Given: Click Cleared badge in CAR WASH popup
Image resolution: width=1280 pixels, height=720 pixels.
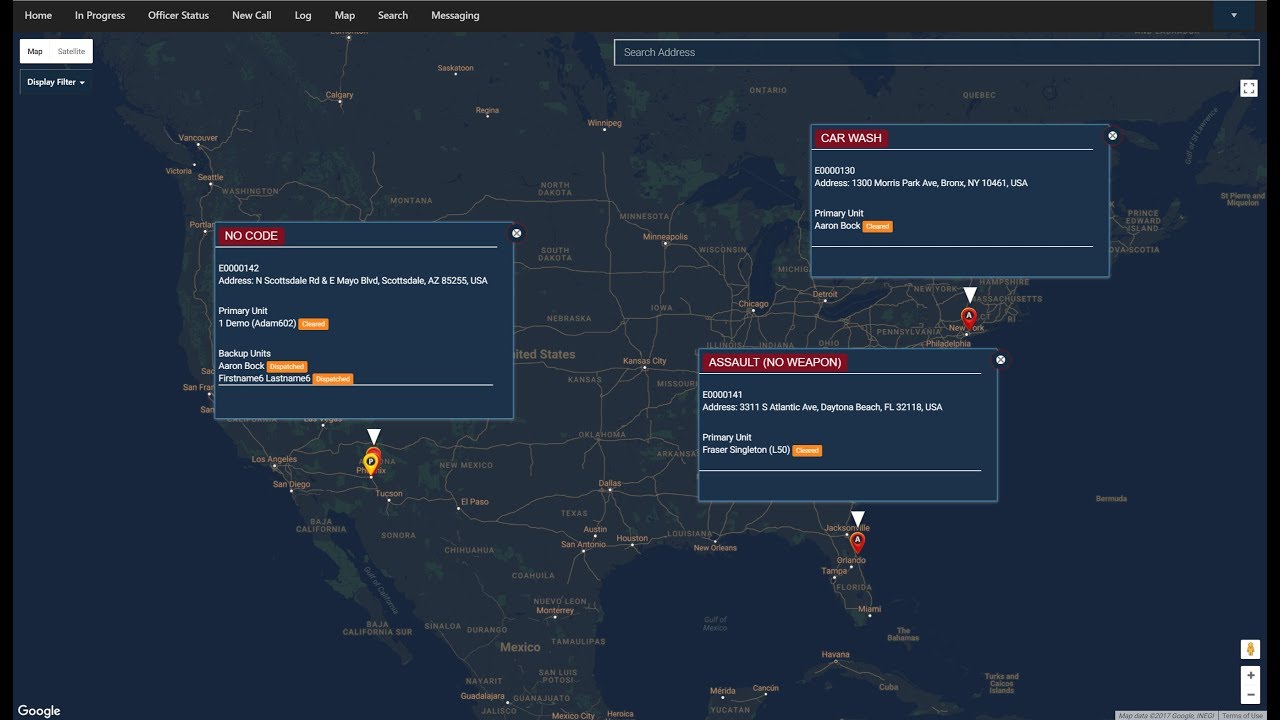Looking at the screenshot, I should tap(877, 227).
